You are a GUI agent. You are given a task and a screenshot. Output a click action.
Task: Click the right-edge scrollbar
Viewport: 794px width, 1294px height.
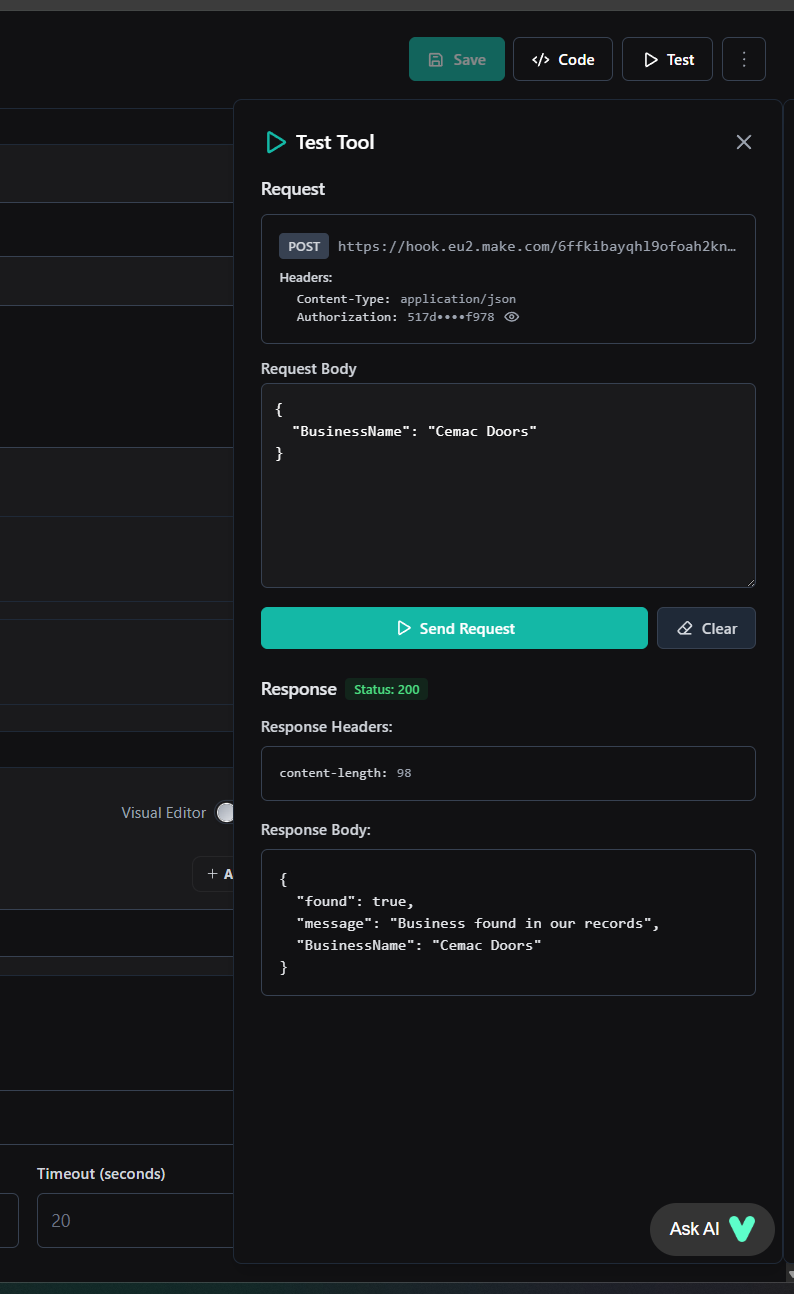789,647
